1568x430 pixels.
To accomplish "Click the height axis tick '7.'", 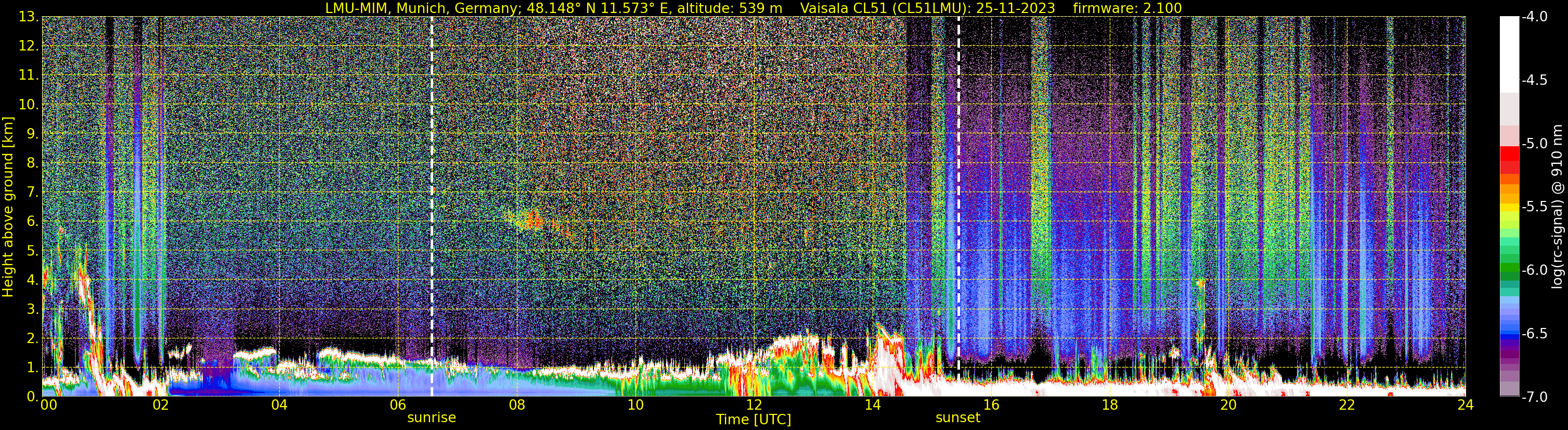I will (32, 193).
